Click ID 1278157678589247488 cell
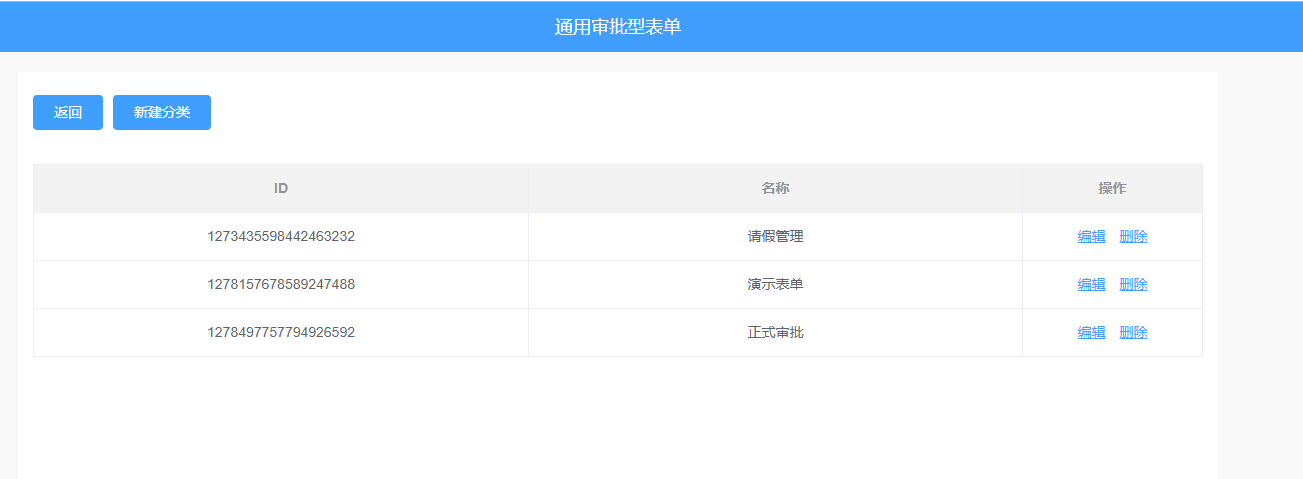Screen dimensions: 1303x479 281,285
